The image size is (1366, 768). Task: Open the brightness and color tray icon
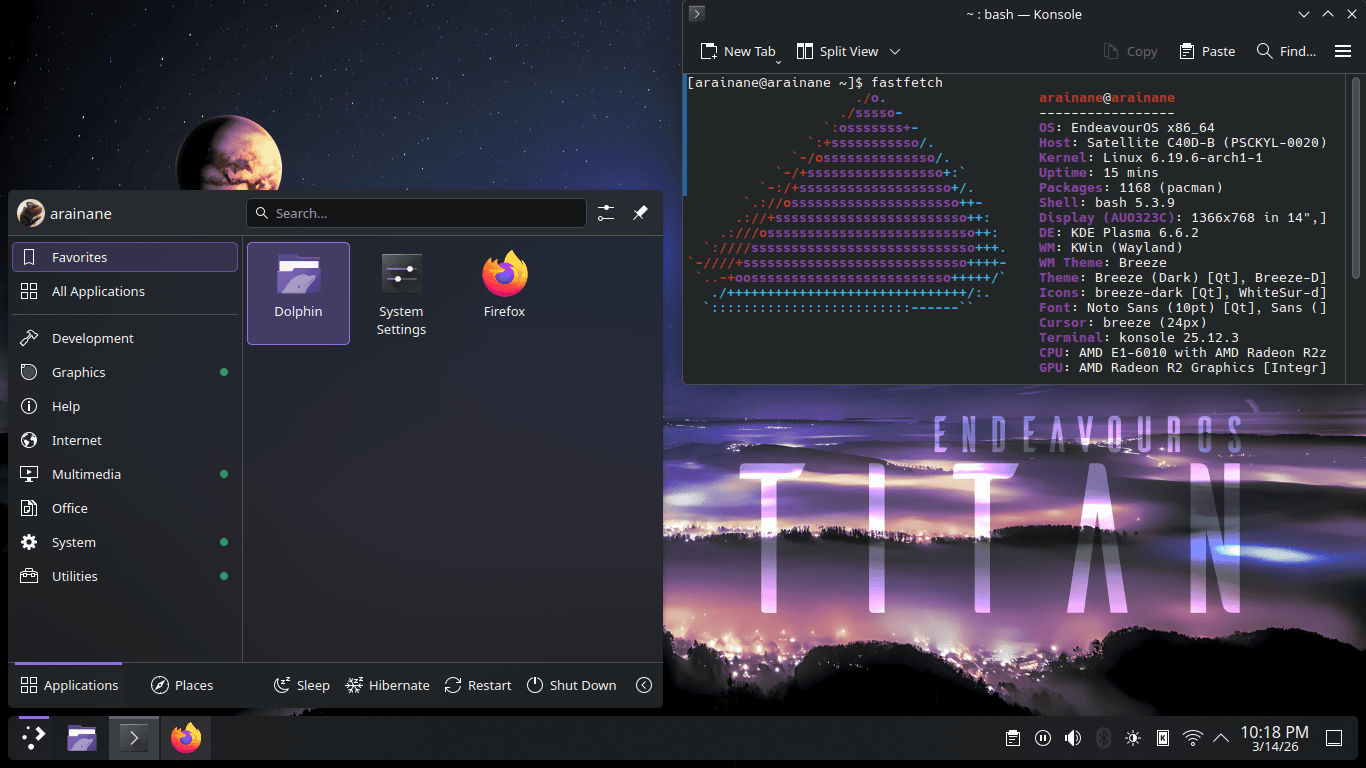point(1133,739)
